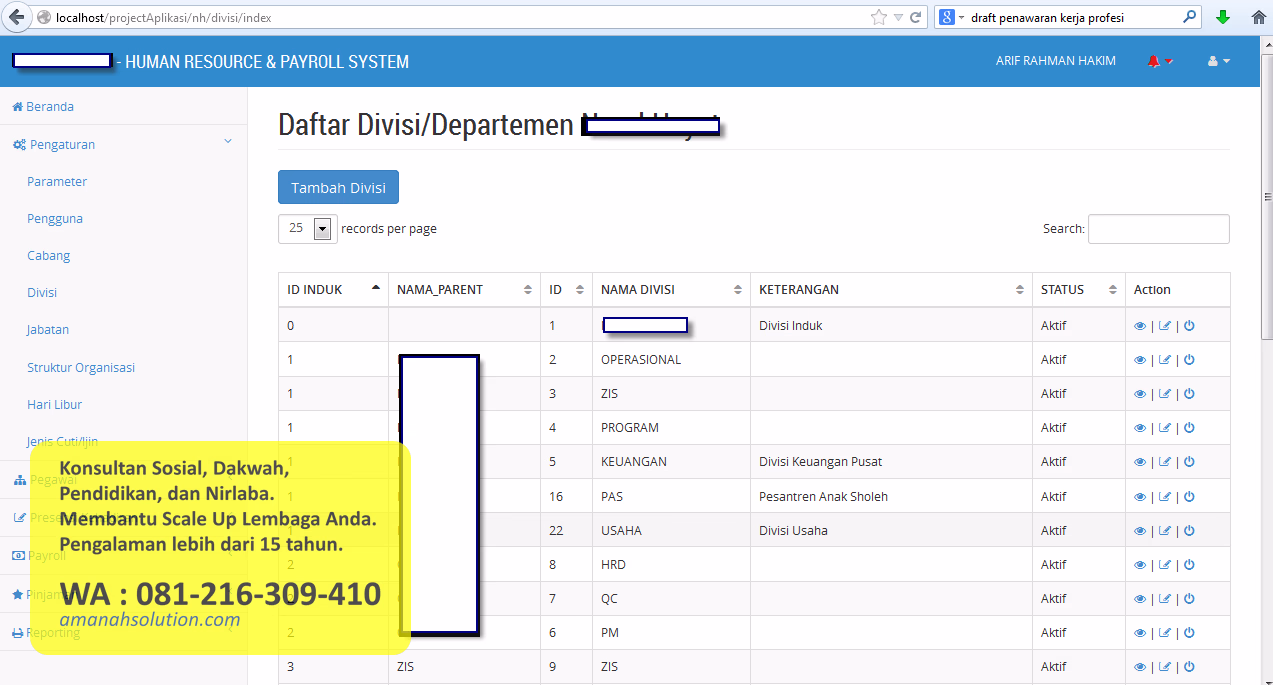Go to Pengguna in sidebar
Viewport: 1273px width, 685px height.
[55, 219]
